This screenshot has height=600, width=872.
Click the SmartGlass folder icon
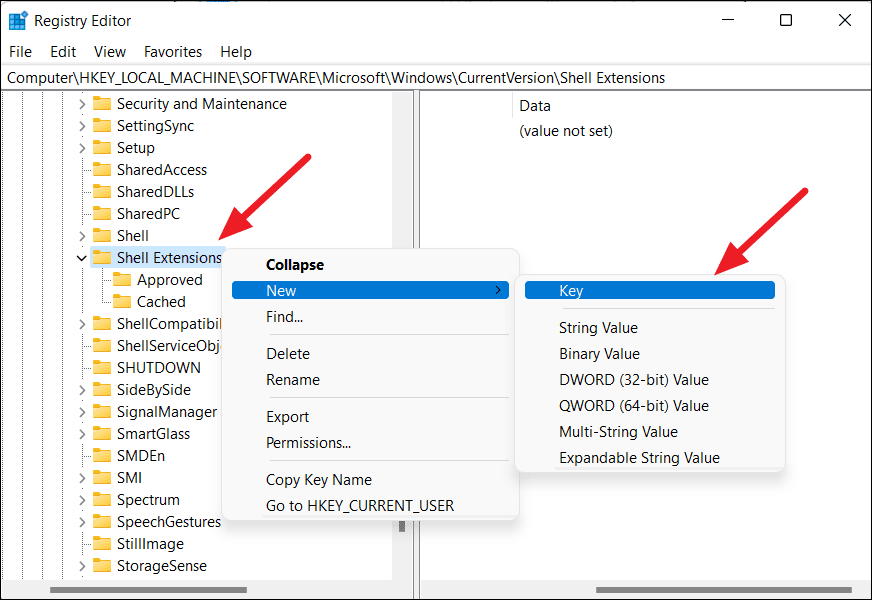point(102,434)
